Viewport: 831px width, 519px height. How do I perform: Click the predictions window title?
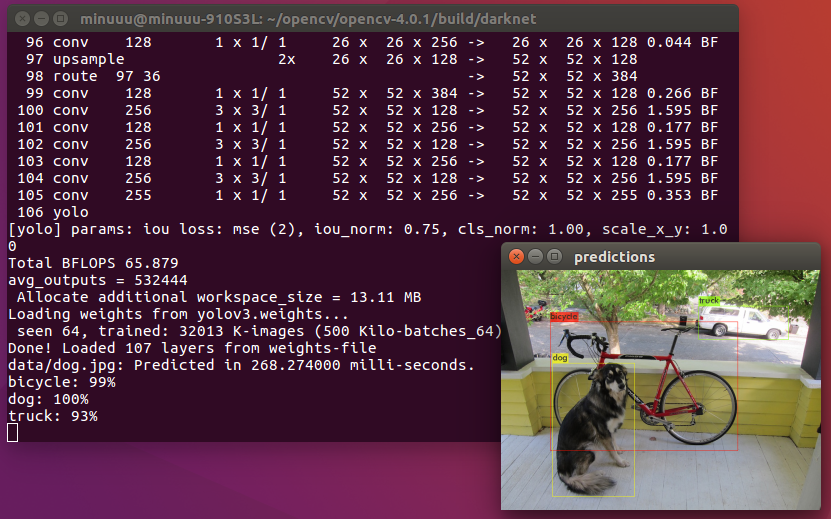614,258
